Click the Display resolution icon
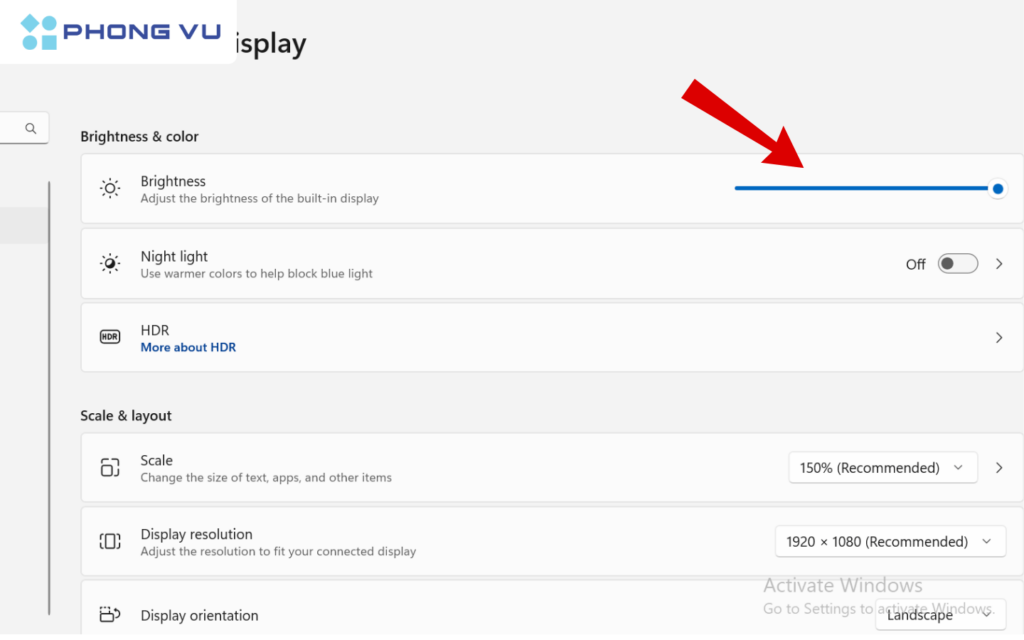1024x640 pixels. tap(110, 542)
